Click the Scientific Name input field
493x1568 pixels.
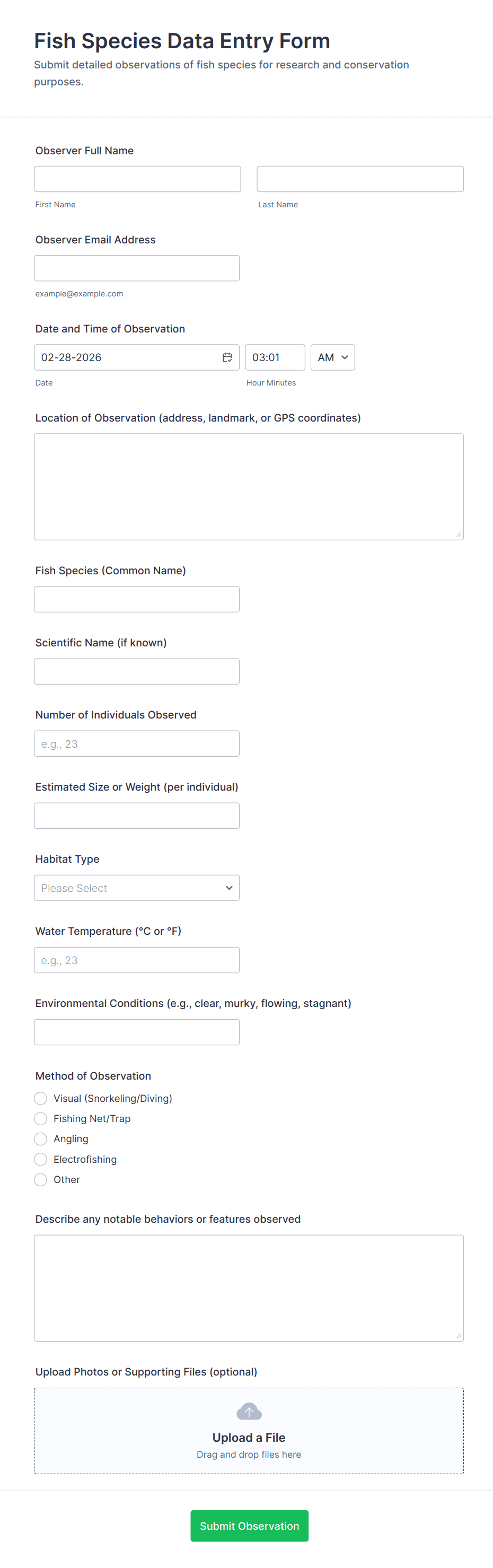click(x=137, y=671)
